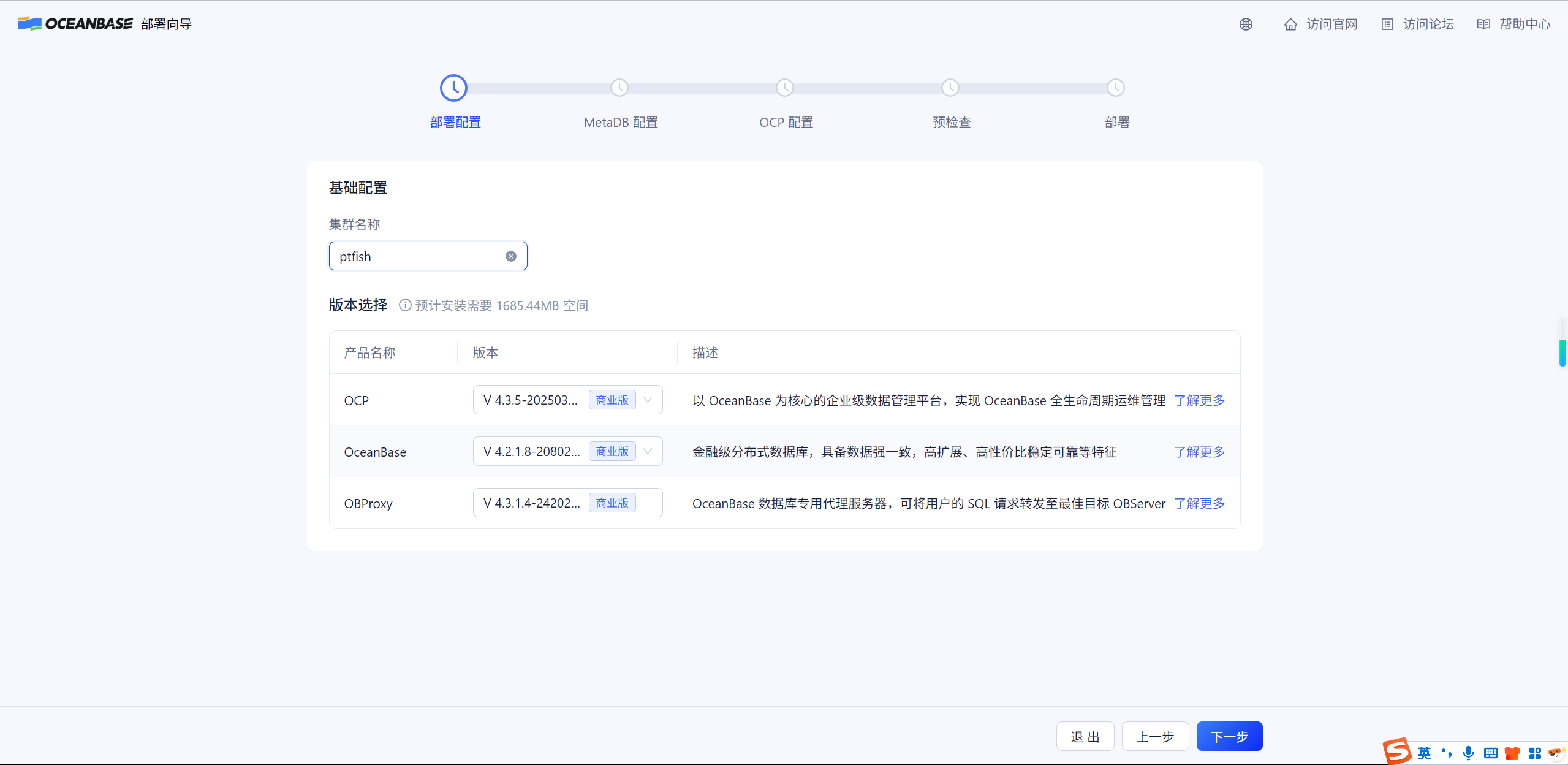Click the OCP 配置 step icon
1568x765 pixels.
point(785,88)
